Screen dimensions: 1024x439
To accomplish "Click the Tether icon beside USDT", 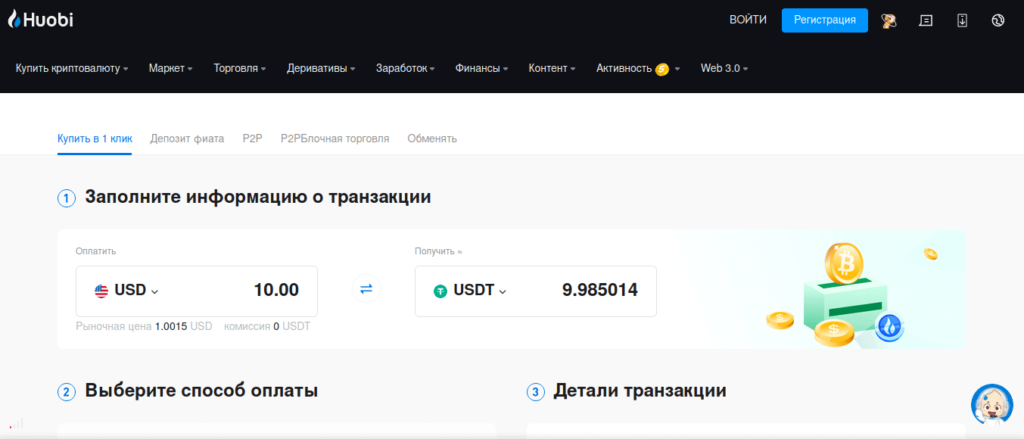I will (440, 291).
